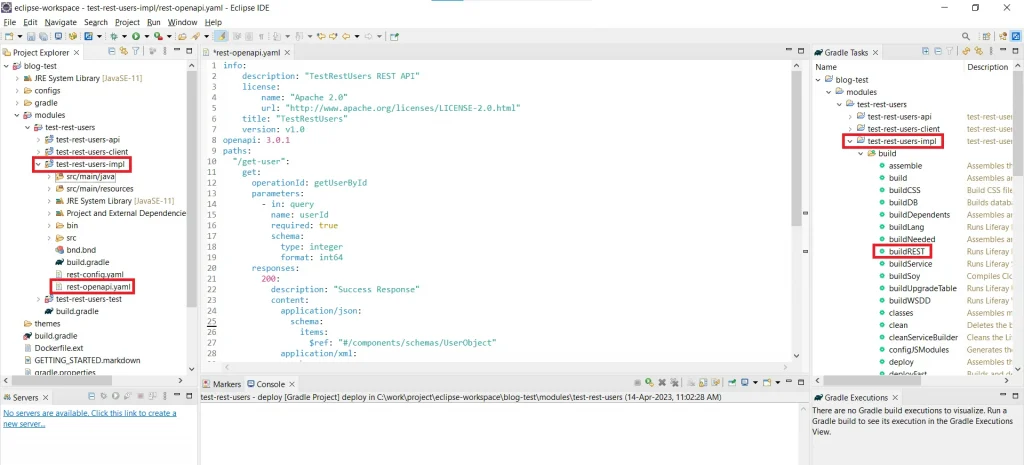Collapse the test-rest-users-impl project node in Project Explorer
Screen dimensions: 1024x465
click(x=39, y=164)
